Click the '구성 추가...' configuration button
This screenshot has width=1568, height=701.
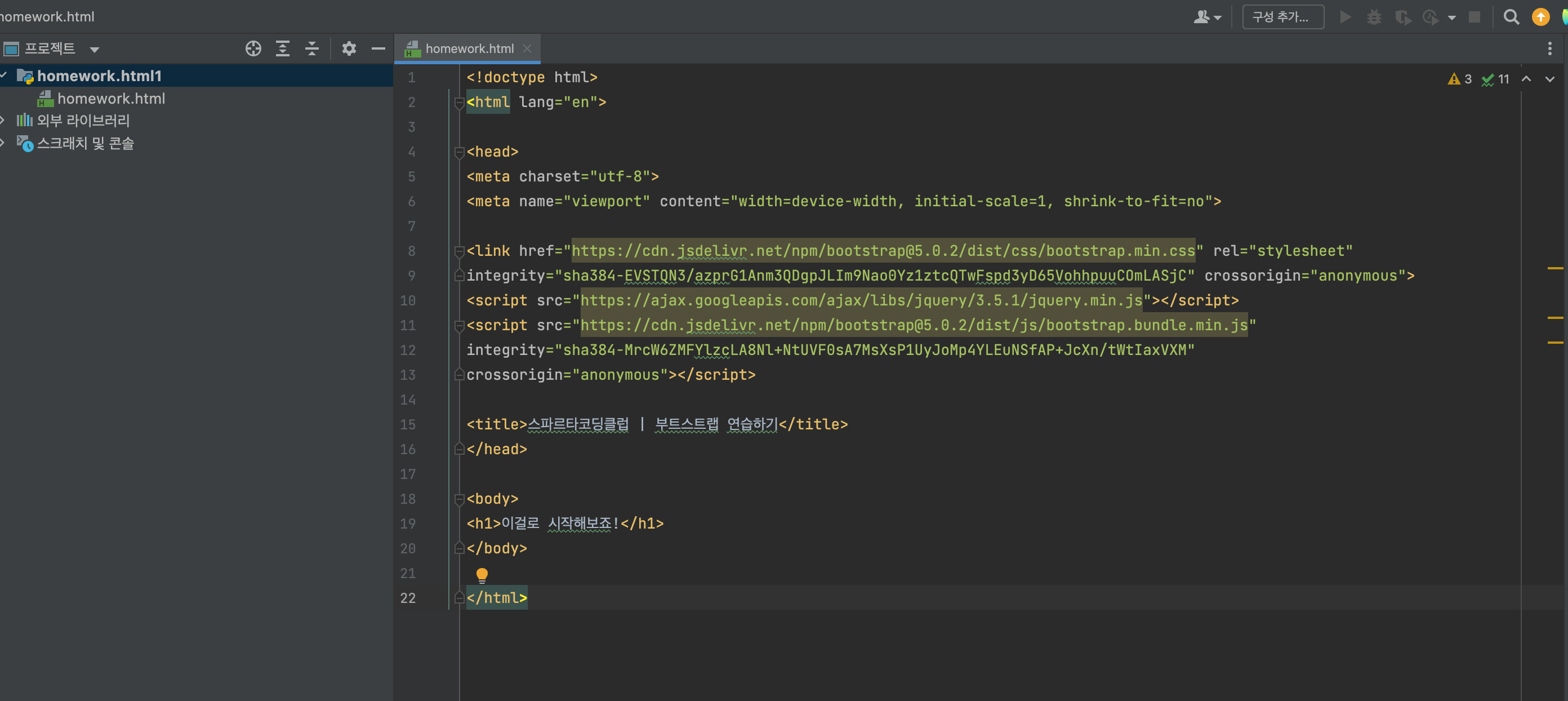point(1282,17)
